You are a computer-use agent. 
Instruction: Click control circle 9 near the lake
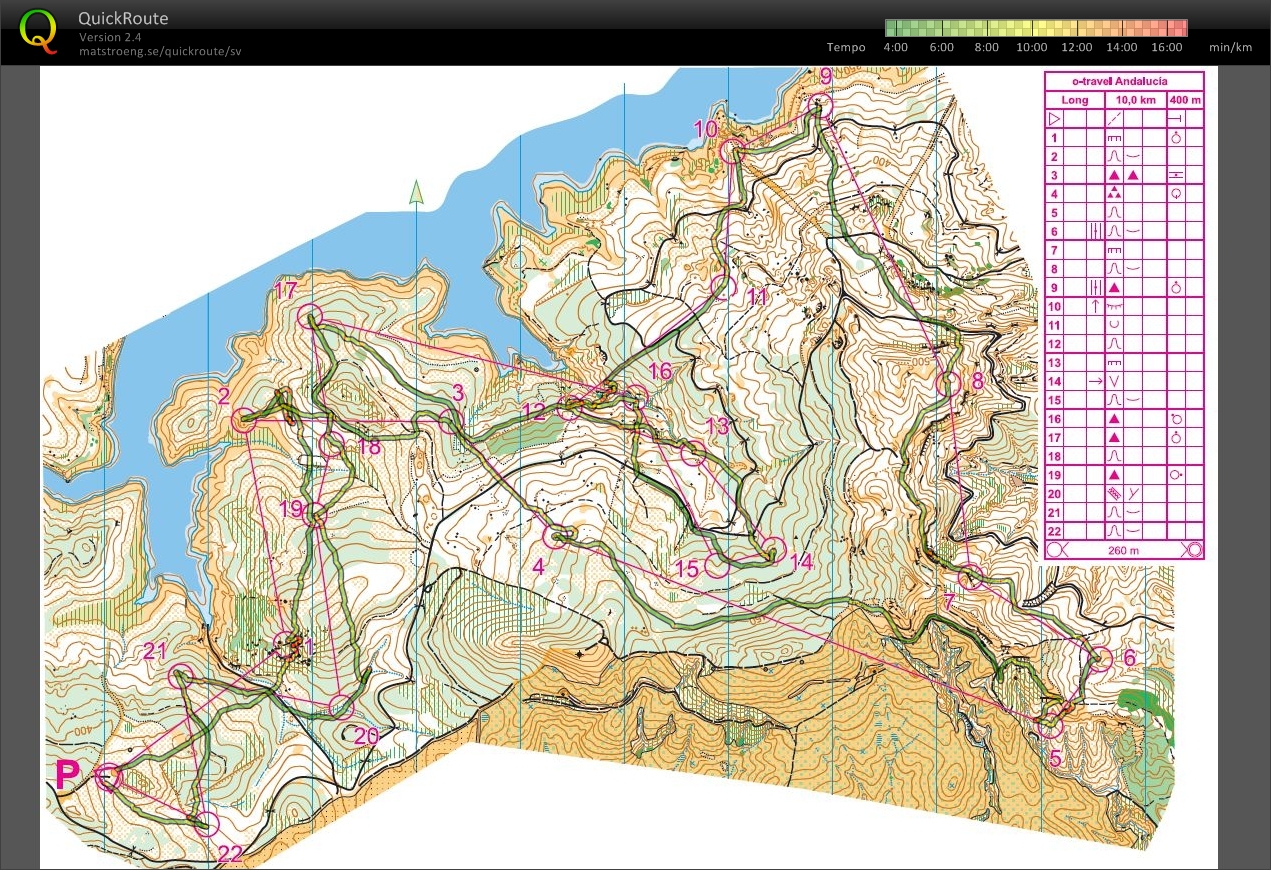click(821, 105)
